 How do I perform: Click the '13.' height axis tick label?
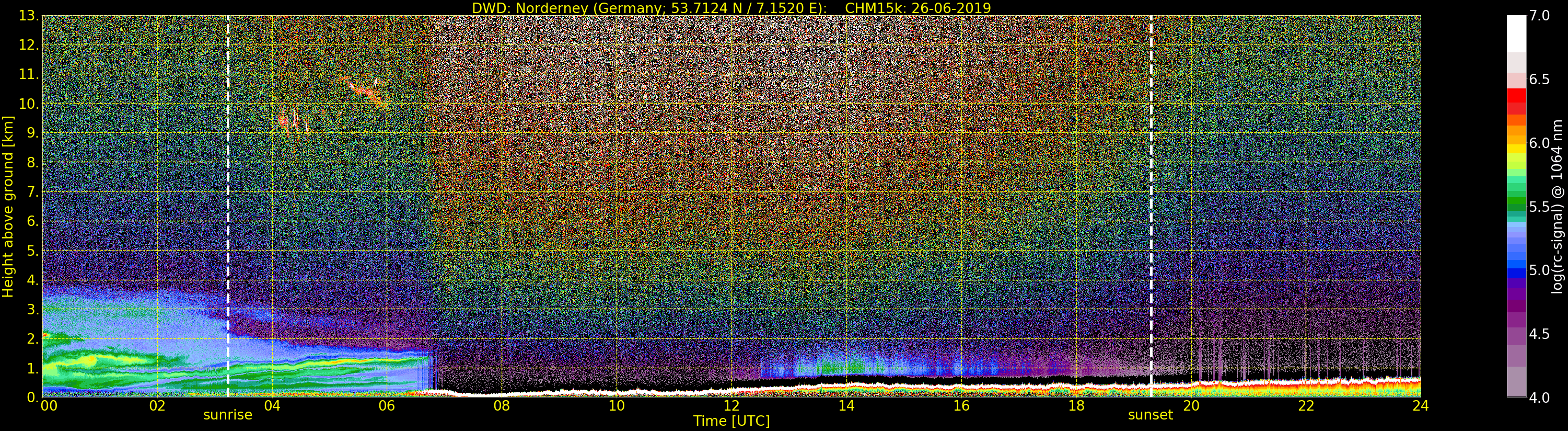coord(29,16)
